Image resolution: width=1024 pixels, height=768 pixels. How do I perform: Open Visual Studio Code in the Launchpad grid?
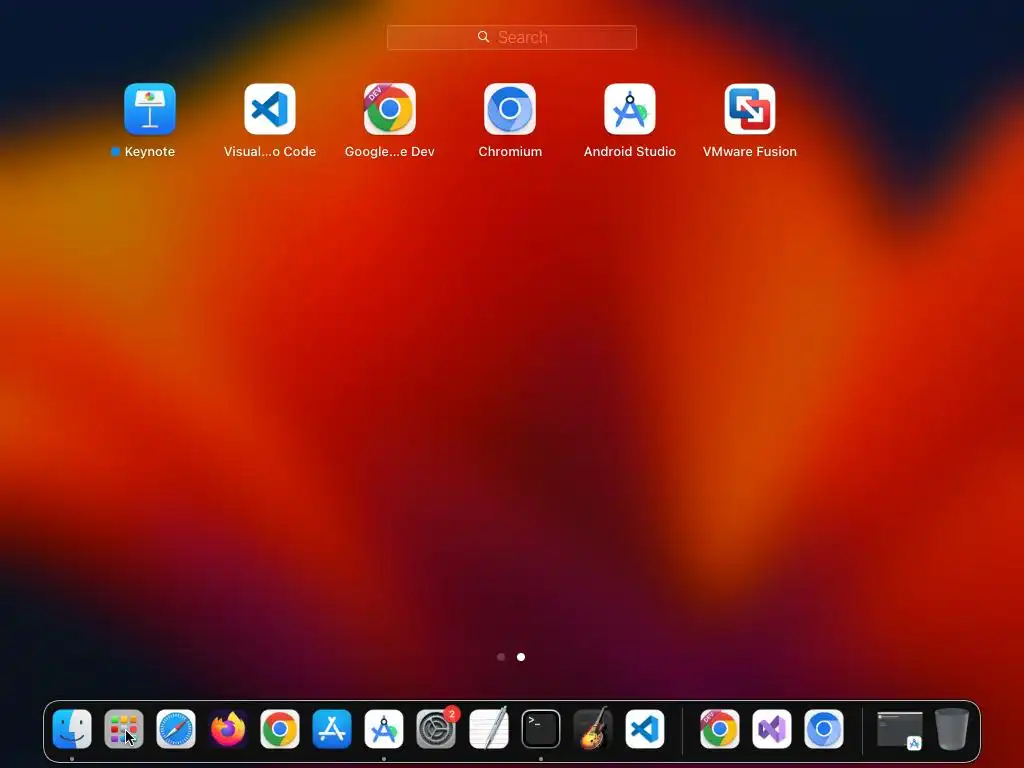pos(270,108)
